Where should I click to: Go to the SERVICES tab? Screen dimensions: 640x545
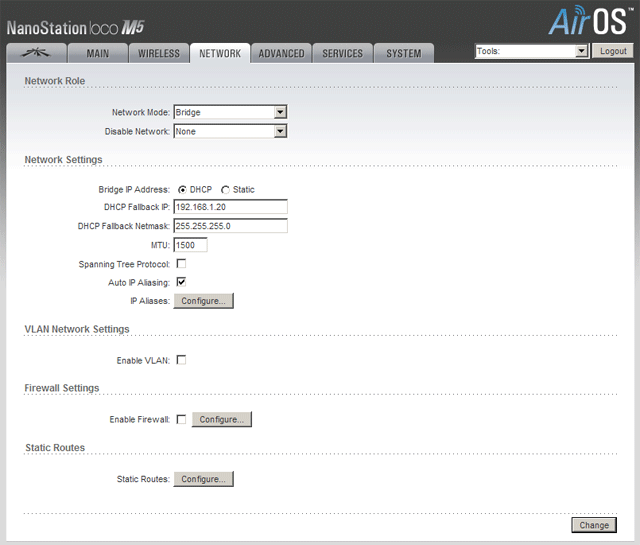(x=342, y=53)
